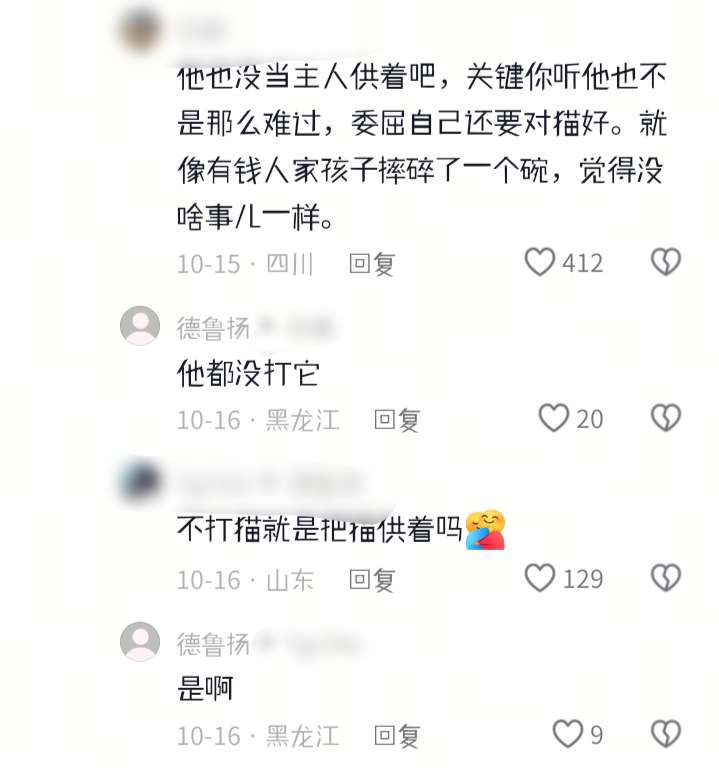This screenshot has width=719, height=780.
Task: Reply to the 10-16 山东 comment
Action: (372, 580)
